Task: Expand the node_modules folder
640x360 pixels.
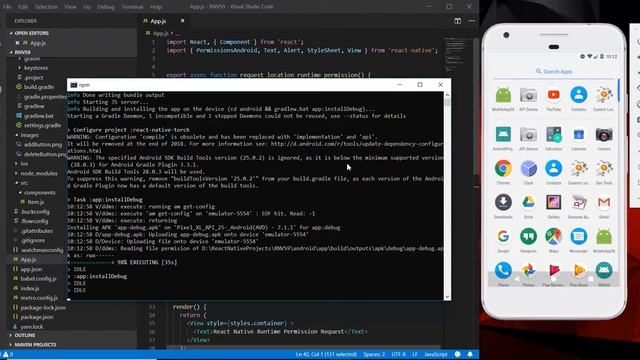Action: point(39,173)
